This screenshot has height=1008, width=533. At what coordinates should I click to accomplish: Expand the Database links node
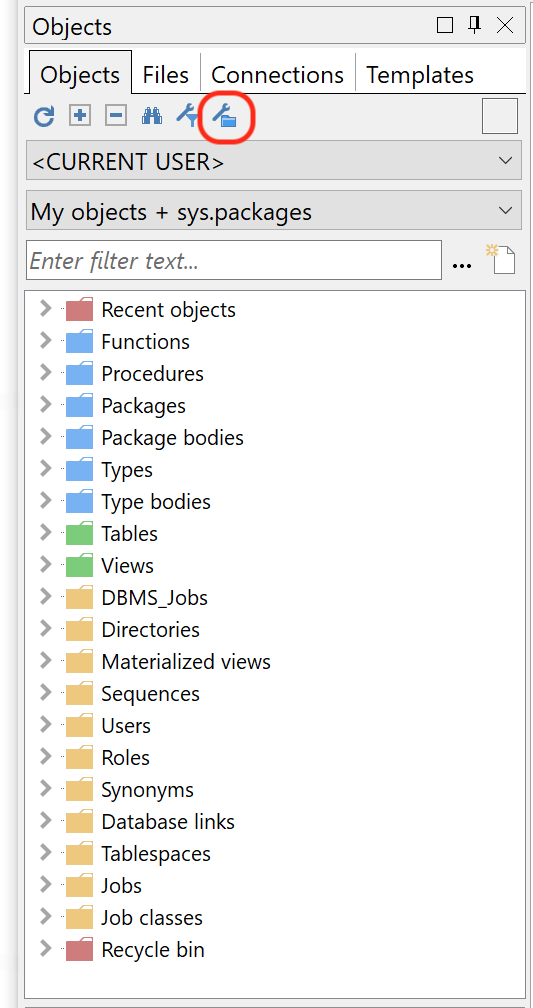pyautogui.click(x=45, y=821)
